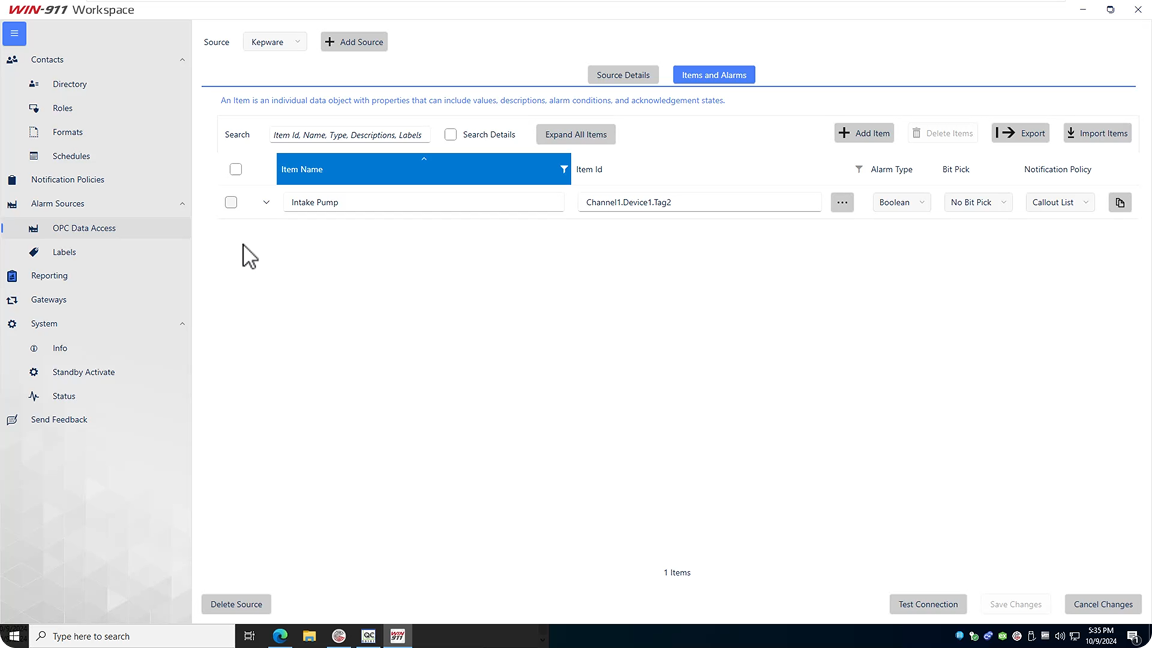This screenshot has height=648, width=1152.
Task: Click the safely remove hardware tray icon
Action: (1031, 636)
